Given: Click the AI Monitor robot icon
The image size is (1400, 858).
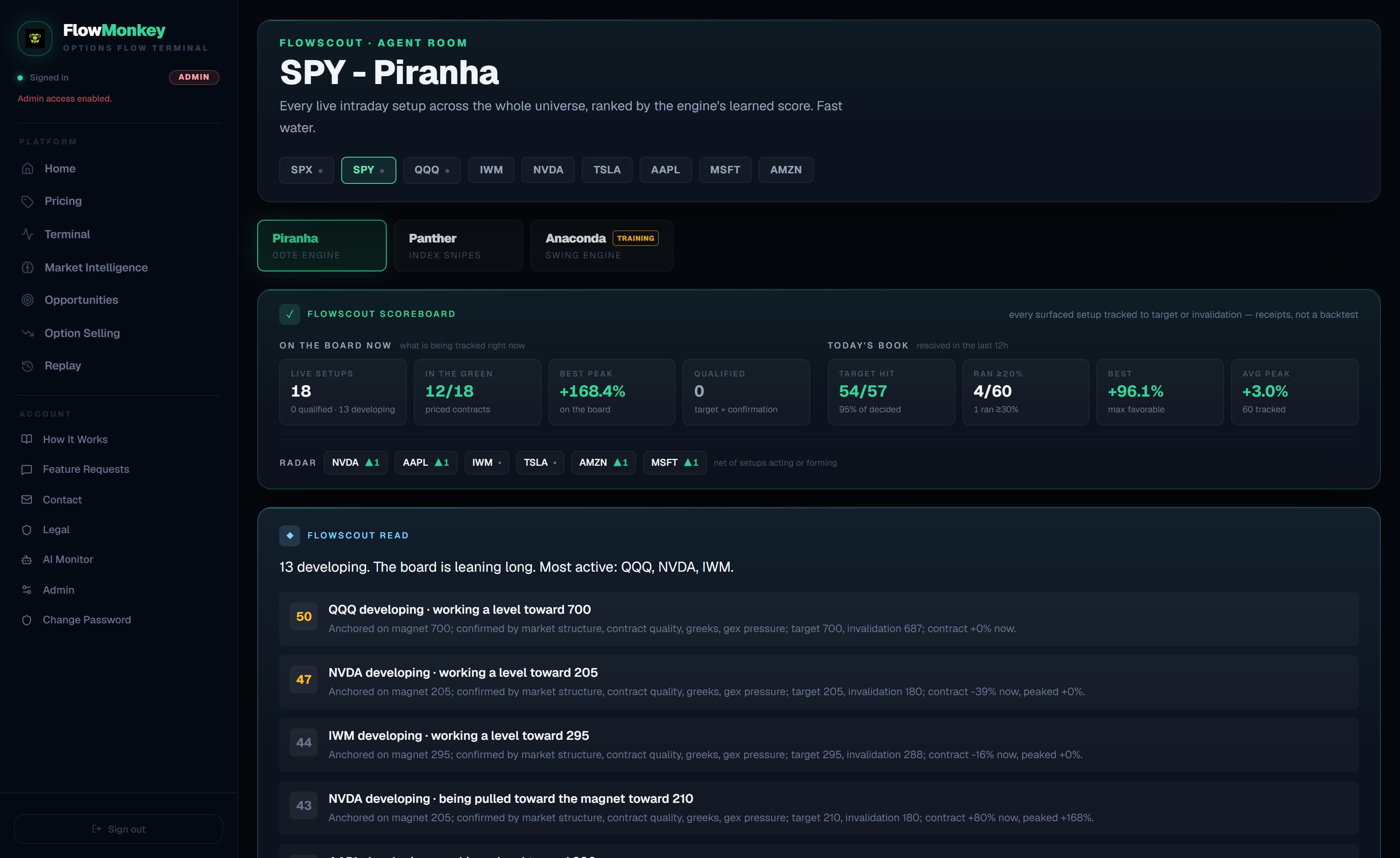Looking at the screenshot, I should coord(27,559).
